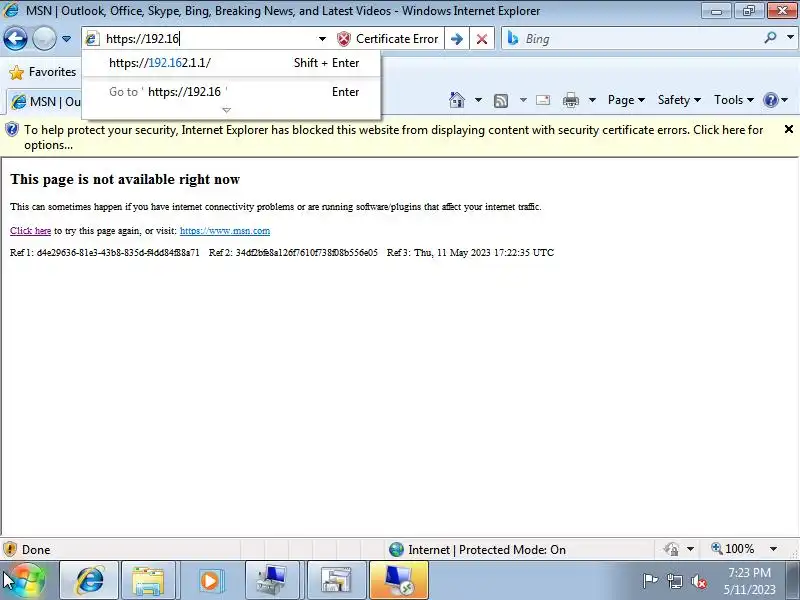Choose the Go to https://192.16 entry

(231, 92)
